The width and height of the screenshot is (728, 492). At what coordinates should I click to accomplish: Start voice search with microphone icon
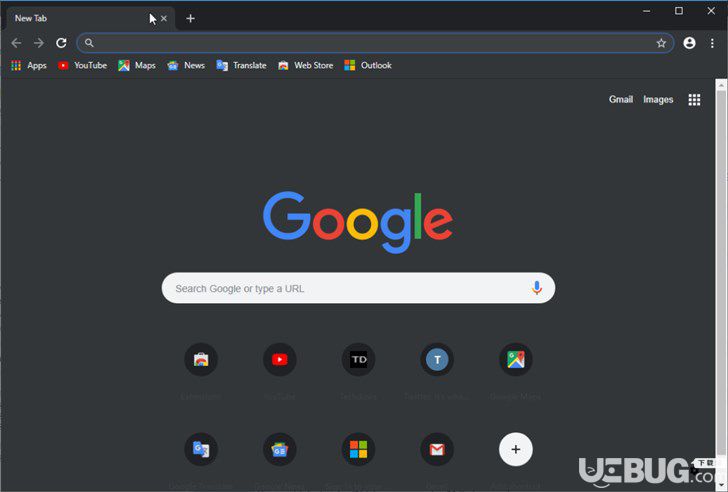[x=537, y=288]
